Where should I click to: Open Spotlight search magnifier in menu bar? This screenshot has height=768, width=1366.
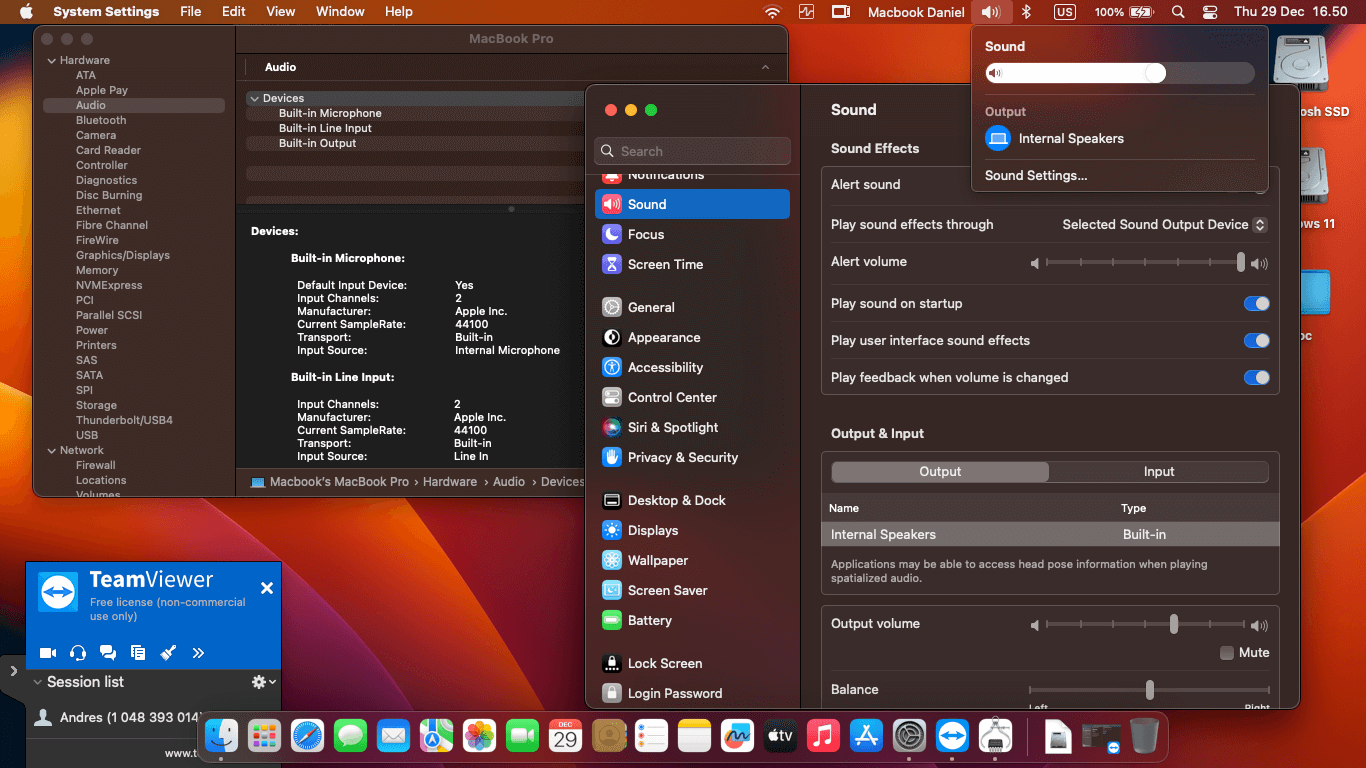pos(1177,12)
